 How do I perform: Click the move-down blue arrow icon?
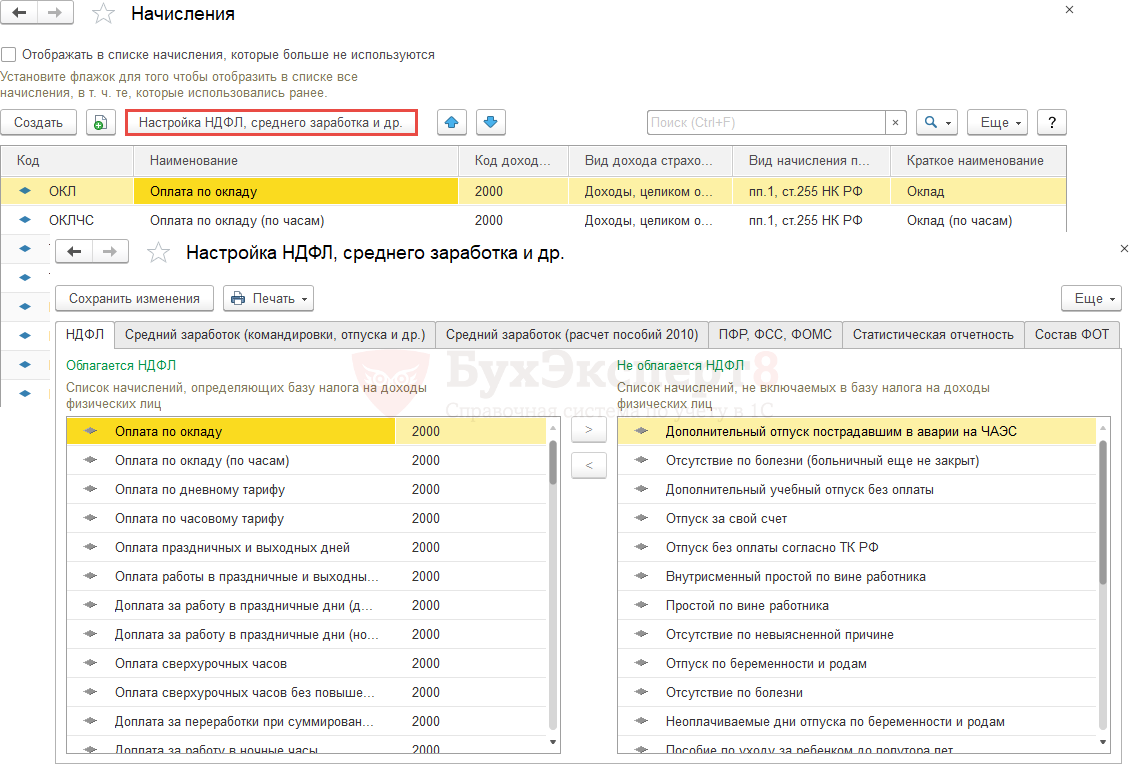[x=490, y=122]
